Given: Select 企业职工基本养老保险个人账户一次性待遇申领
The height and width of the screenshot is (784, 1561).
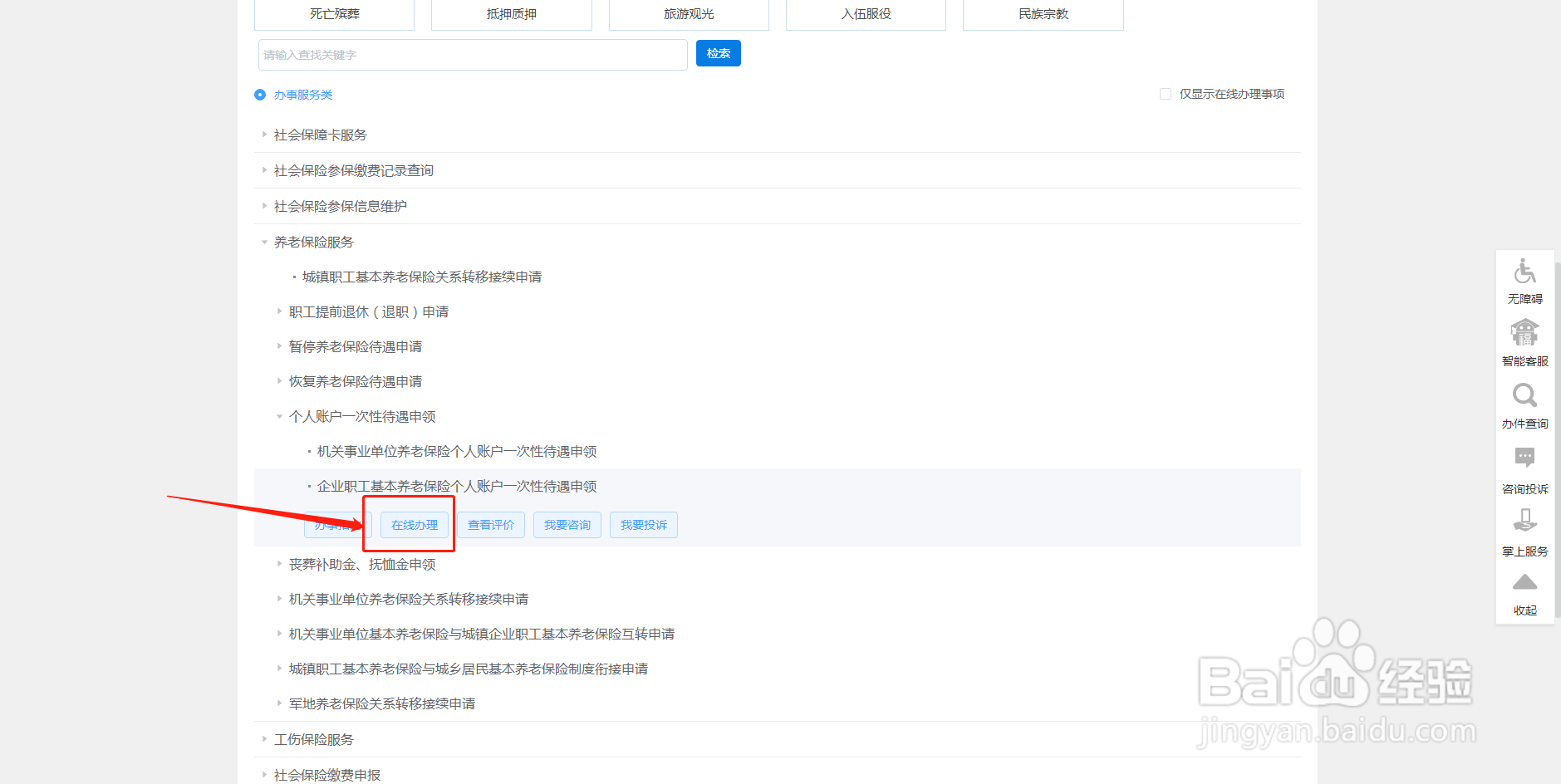Looking at the screenshot, I should coord(457,486).
